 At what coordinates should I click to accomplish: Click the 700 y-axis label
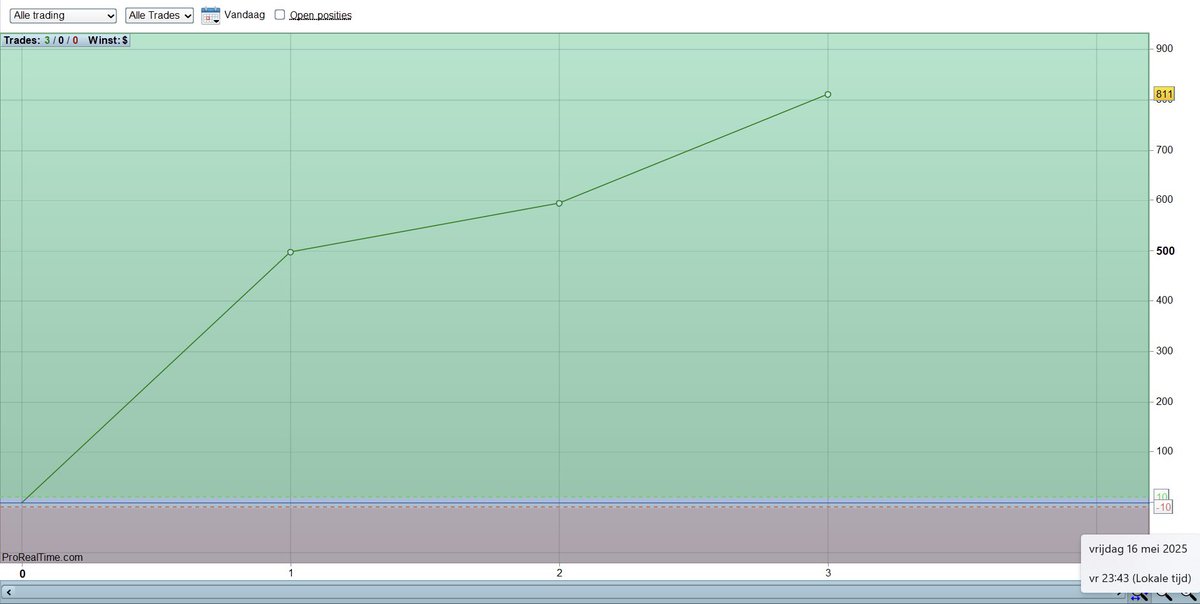1164,149
